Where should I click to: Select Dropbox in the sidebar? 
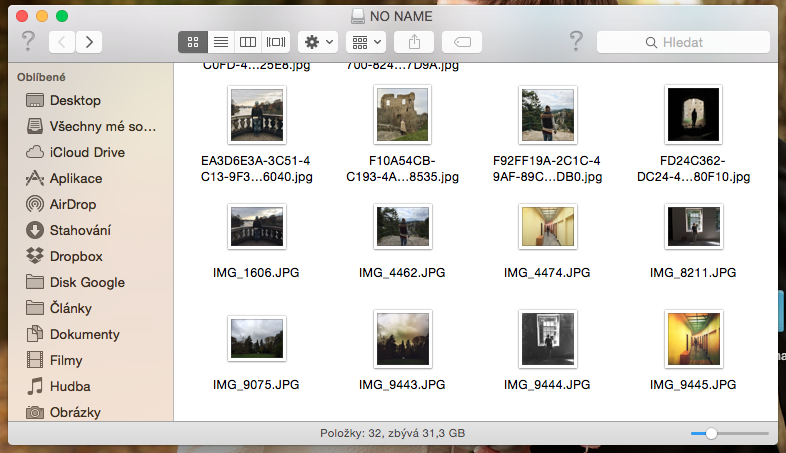[x=76, y=256]
